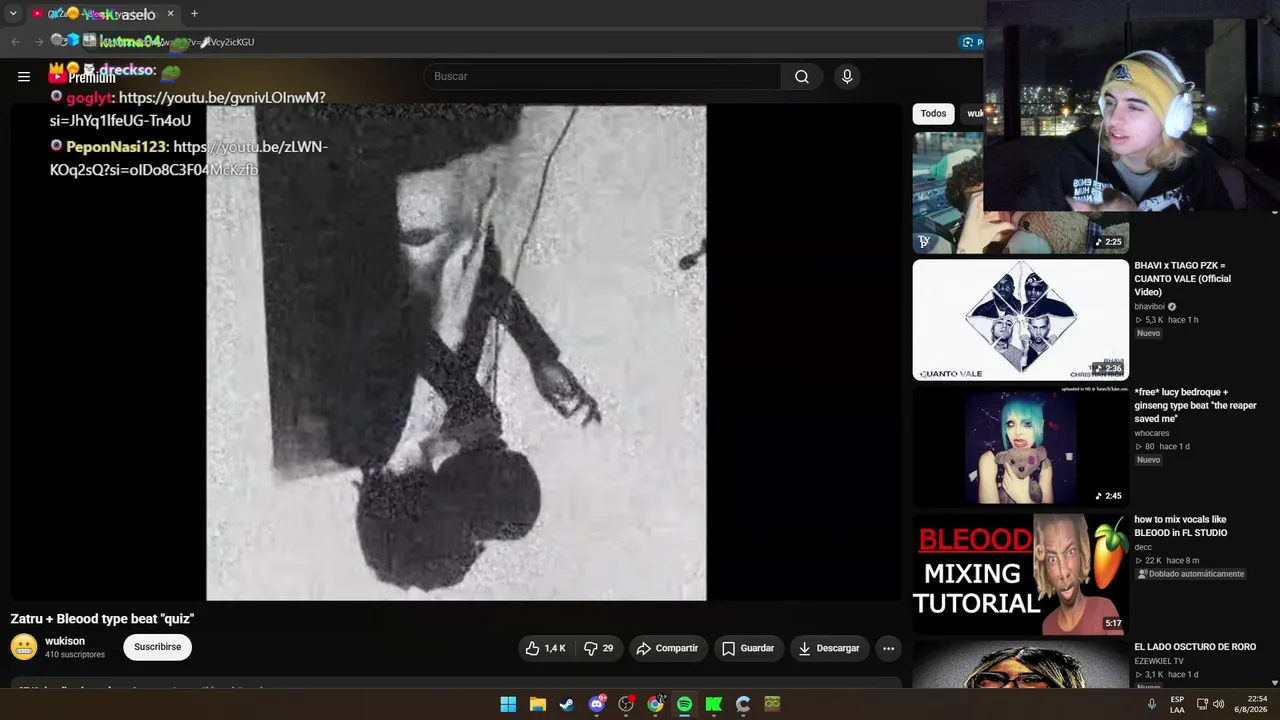
Task: Open Steam from the taskbar
Action: (567, 704)
